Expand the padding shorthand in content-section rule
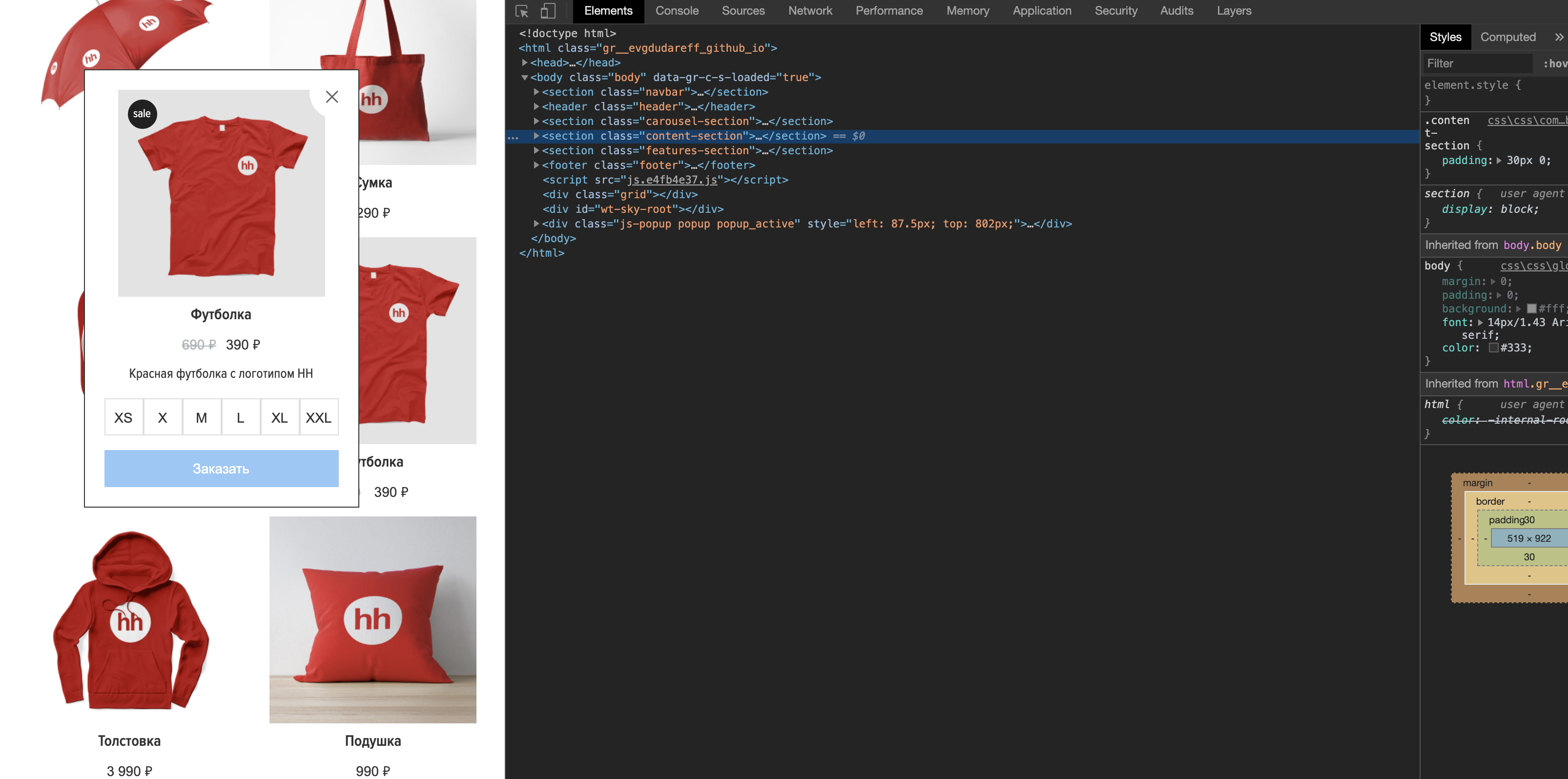Image resolution: width=1568 pixels, height=779 pixels. pos(1499,161)
